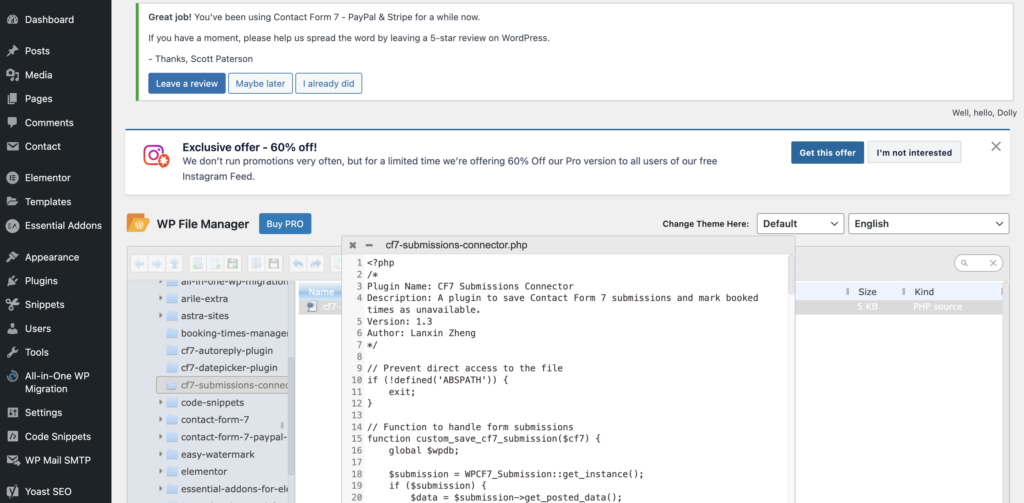Expand the elementor folder arrow

[x=161, y=472]
